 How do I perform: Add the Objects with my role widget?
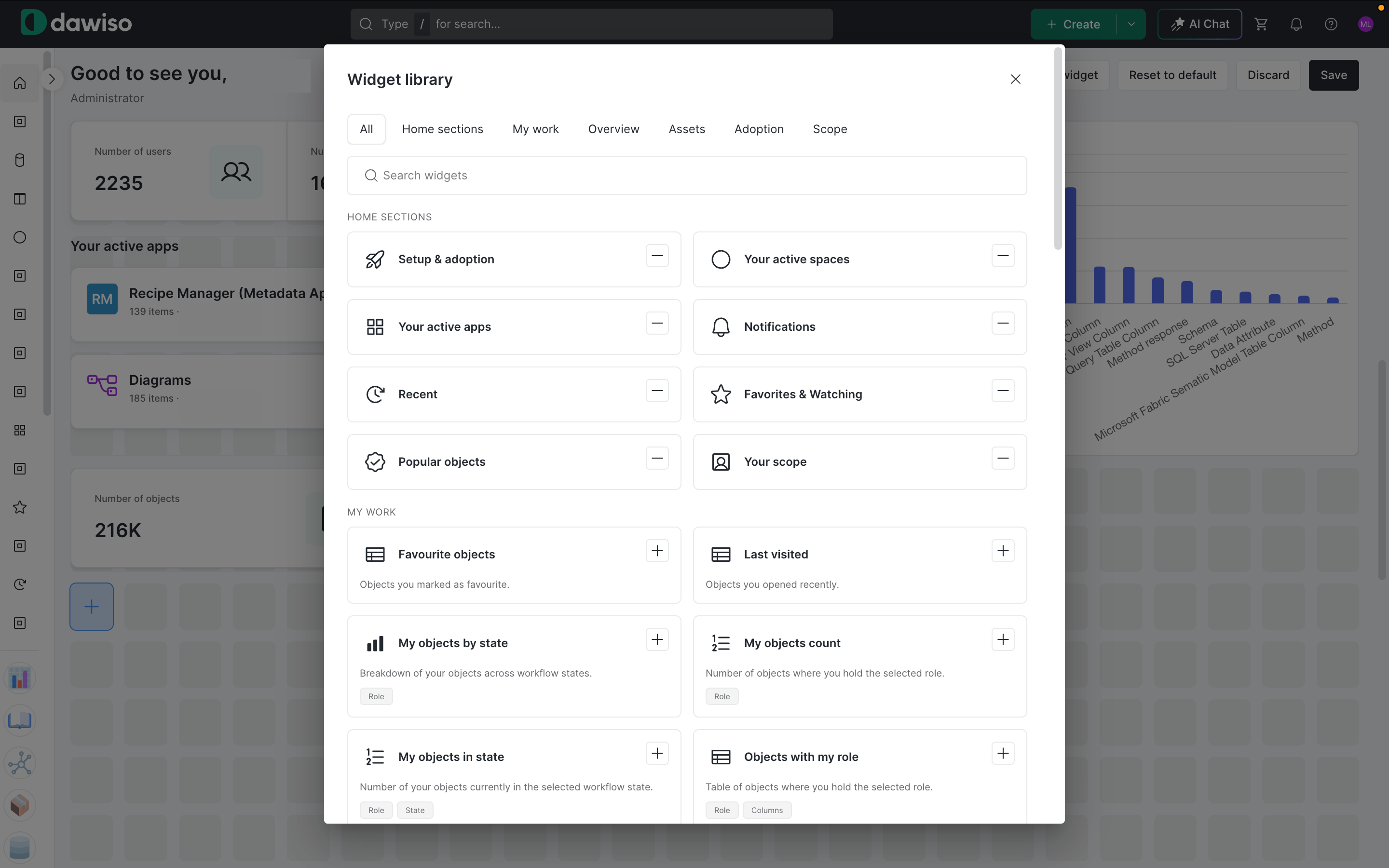click(x=1003, y=753)
